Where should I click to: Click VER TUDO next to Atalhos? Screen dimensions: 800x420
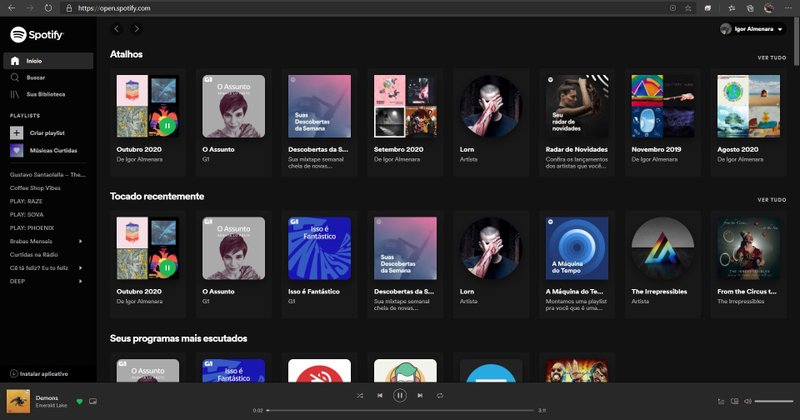771,58
